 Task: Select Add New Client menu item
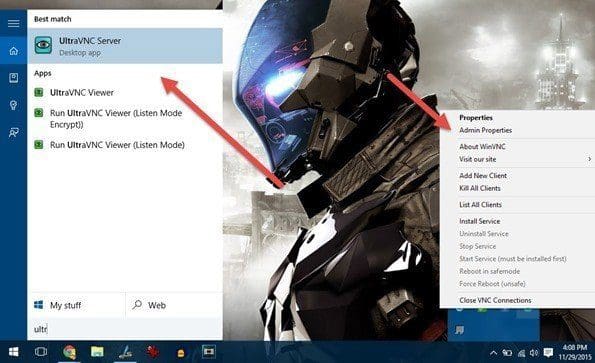[483, 176]
